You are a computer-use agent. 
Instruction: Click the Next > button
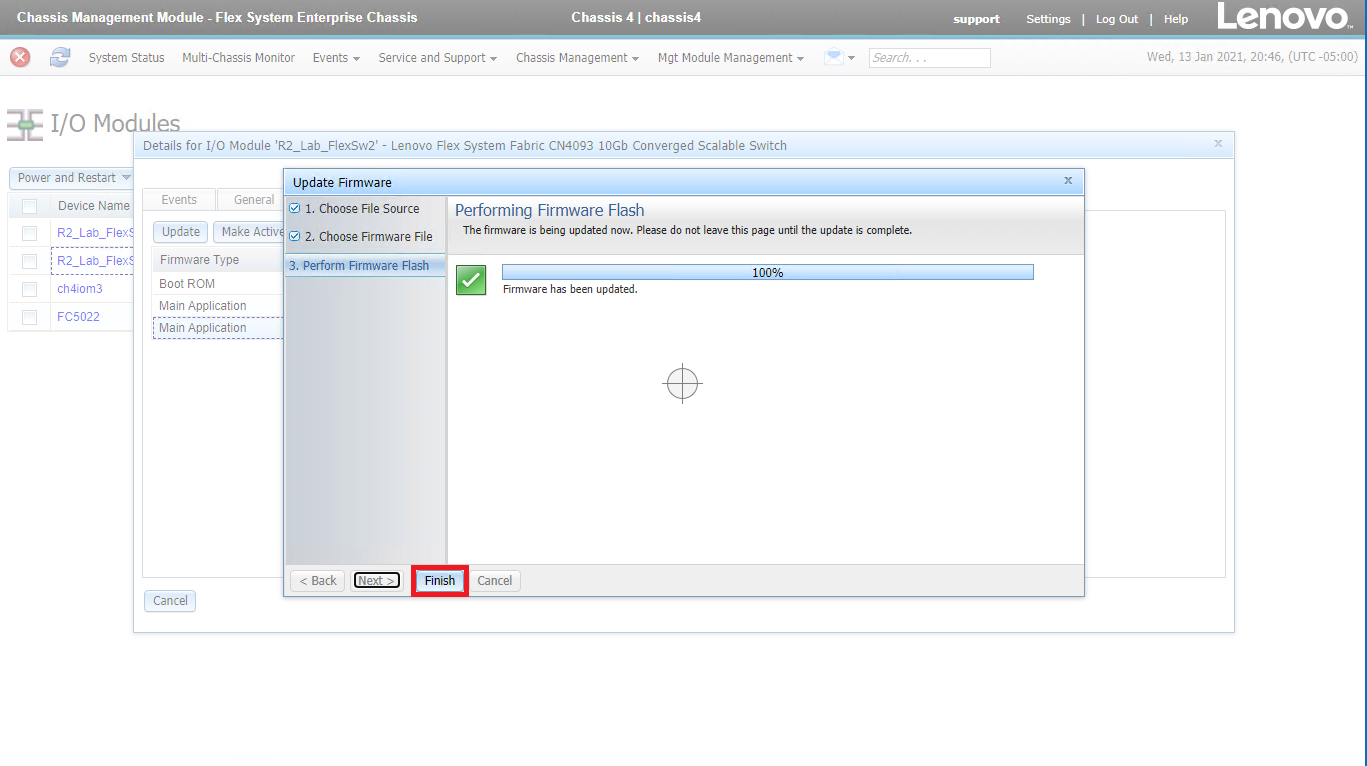click(x=376, y=581)
